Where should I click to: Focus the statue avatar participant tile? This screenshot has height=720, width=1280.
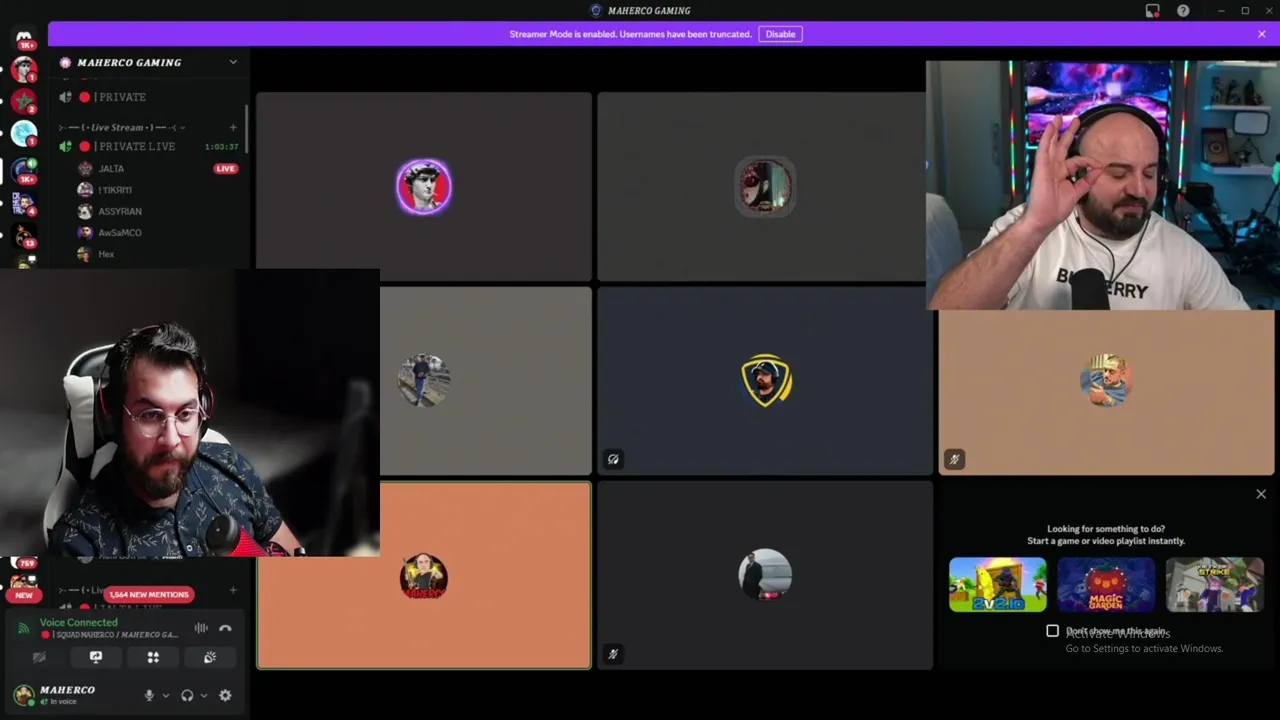424,186
